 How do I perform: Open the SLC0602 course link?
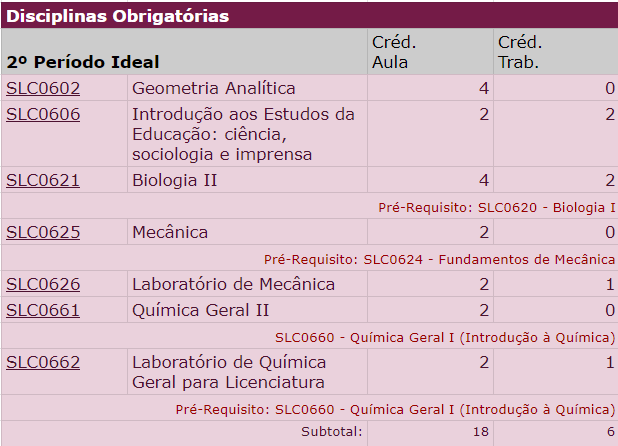tap(43, 88)
